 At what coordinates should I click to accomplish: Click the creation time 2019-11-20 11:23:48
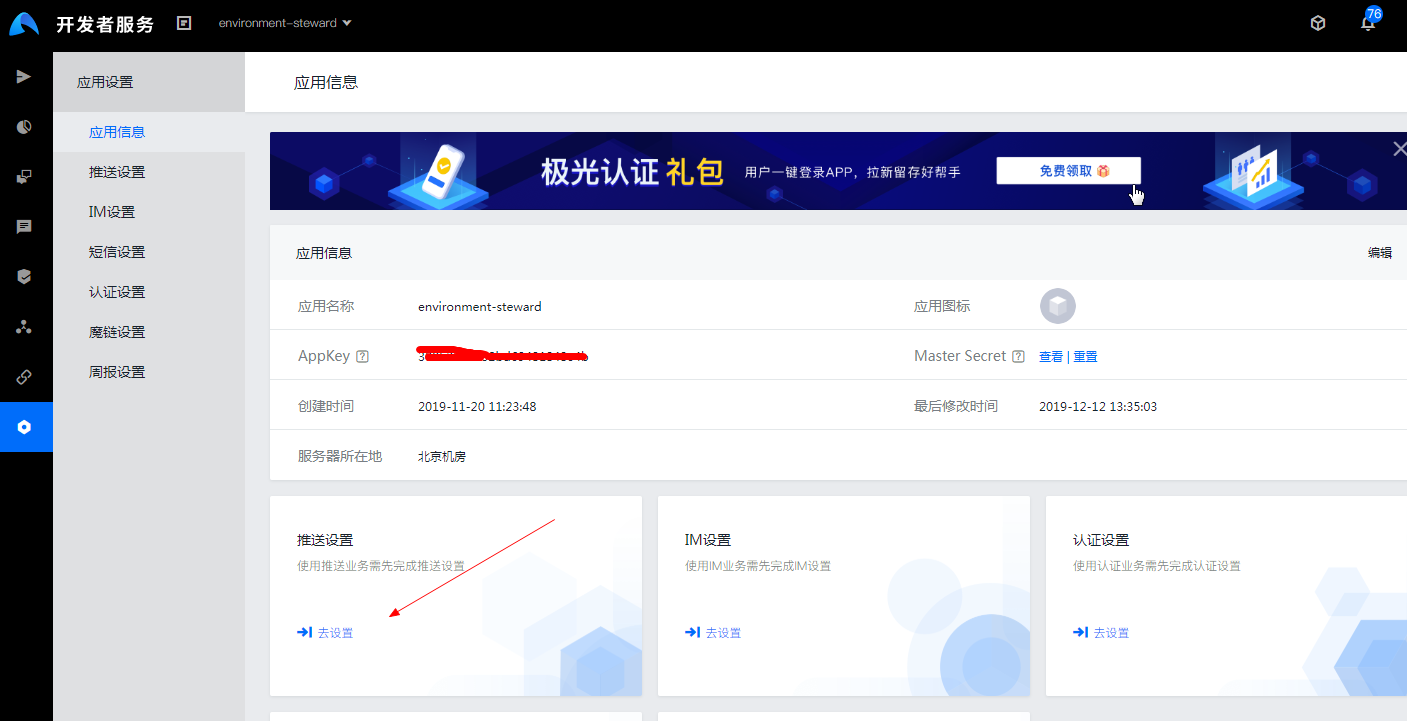[477, 407]
